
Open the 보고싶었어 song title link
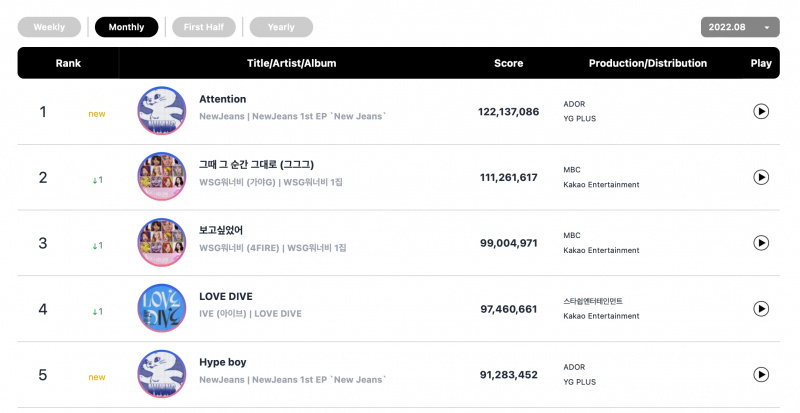pyautogui.click(x=221, y=230)
